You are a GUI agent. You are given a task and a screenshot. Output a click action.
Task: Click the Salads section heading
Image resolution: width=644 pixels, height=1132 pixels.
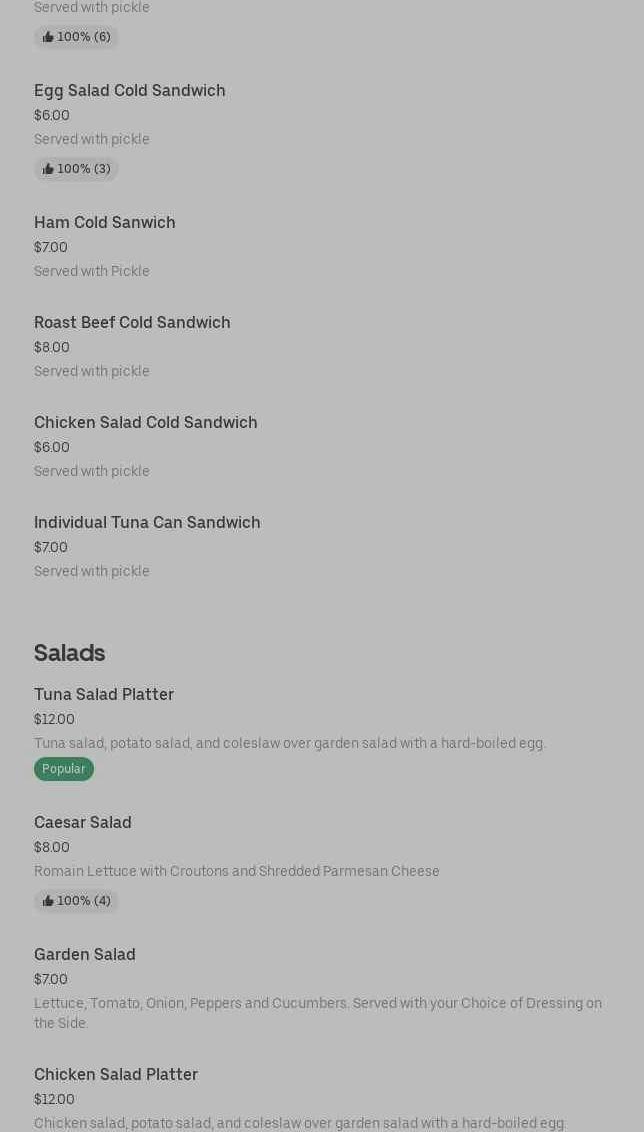[x=69, y=653]
